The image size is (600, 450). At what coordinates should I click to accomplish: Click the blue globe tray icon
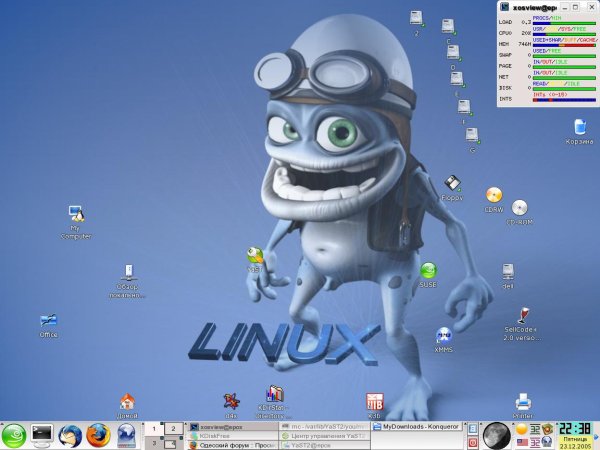point(548,443)
